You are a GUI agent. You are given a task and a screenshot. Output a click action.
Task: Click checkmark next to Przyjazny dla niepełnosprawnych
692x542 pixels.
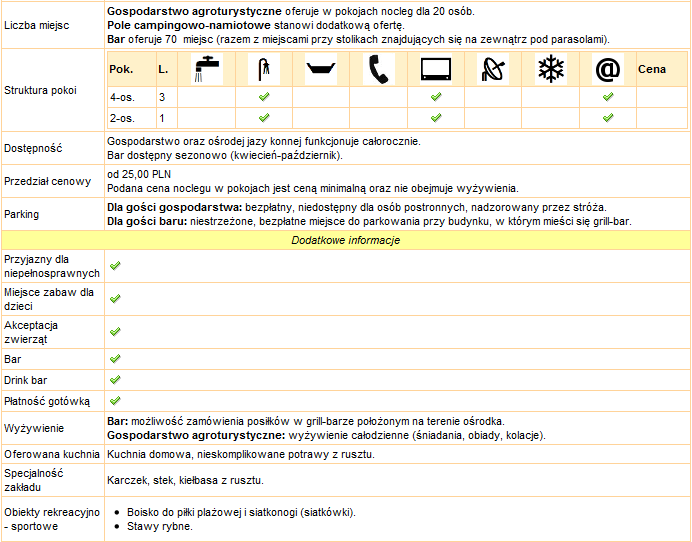[115, 266]
